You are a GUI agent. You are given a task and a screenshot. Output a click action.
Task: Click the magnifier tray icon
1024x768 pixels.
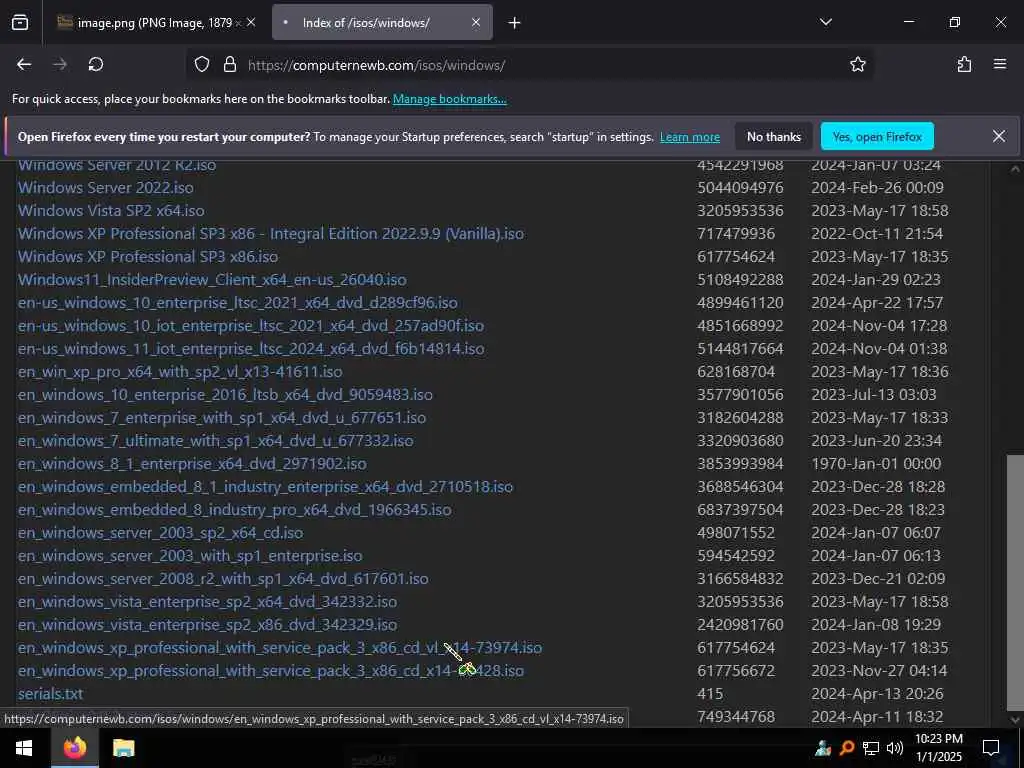(x=847, y=748)
